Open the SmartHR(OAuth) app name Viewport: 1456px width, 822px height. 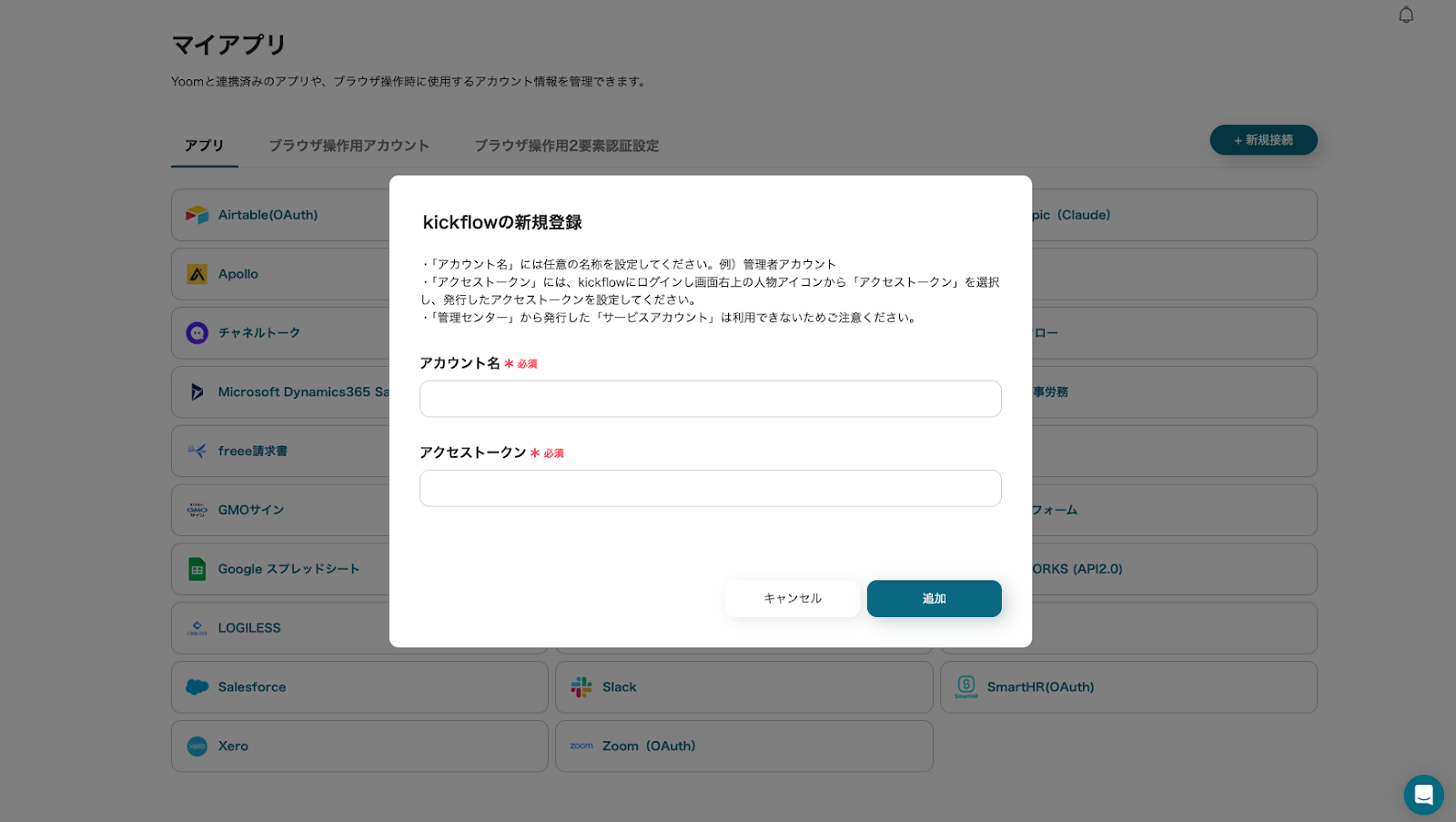pyautogui.click(x=1041, y=687)
